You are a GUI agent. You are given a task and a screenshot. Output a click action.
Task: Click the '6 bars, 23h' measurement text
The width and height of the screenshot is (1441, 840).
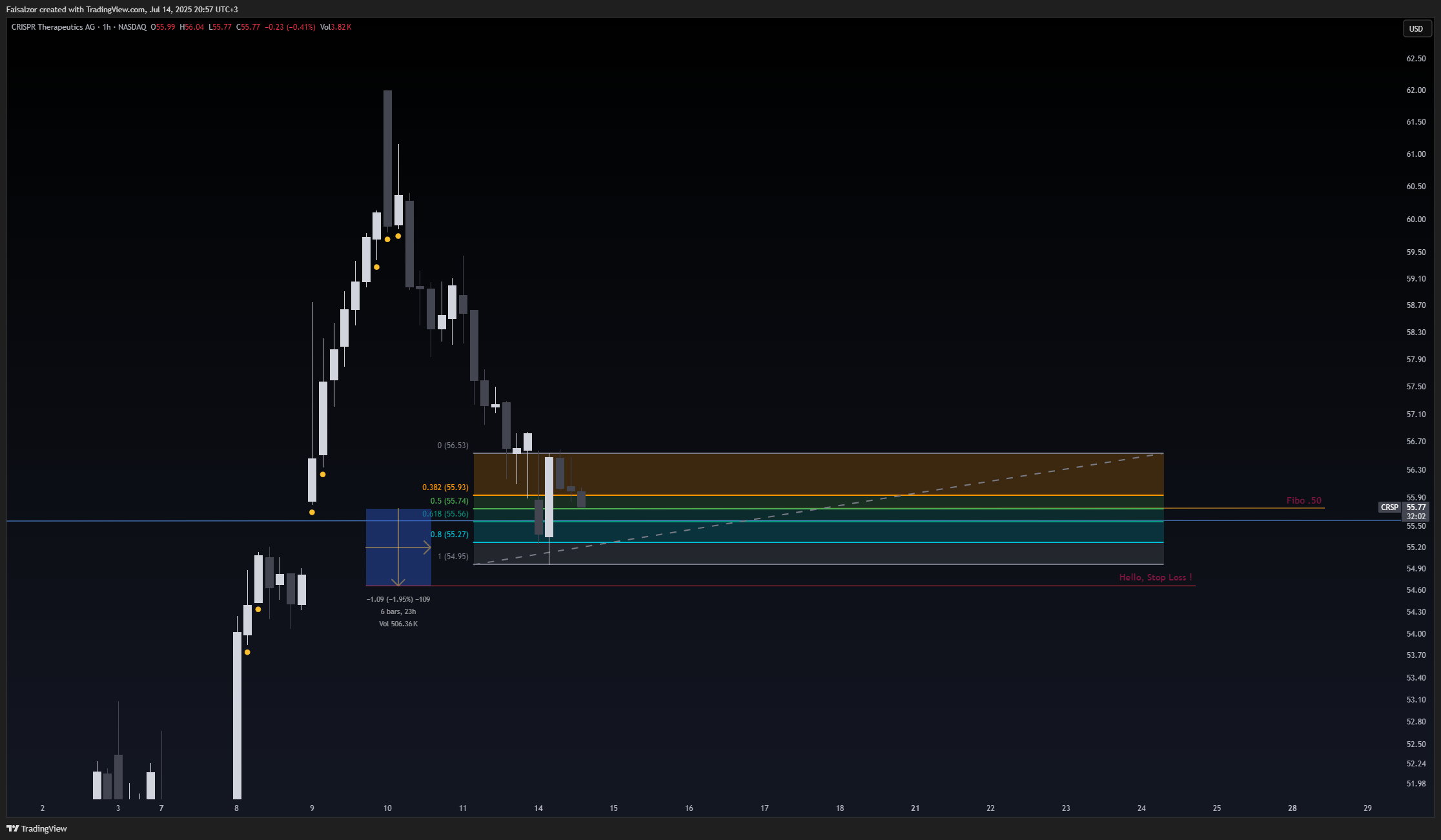[398, 611]
